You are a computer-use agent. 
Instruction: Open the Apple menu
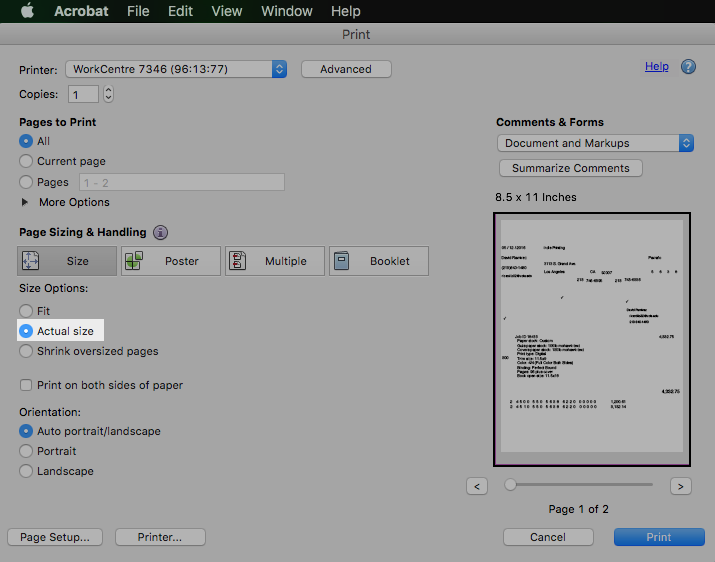[x=27, y=10]
